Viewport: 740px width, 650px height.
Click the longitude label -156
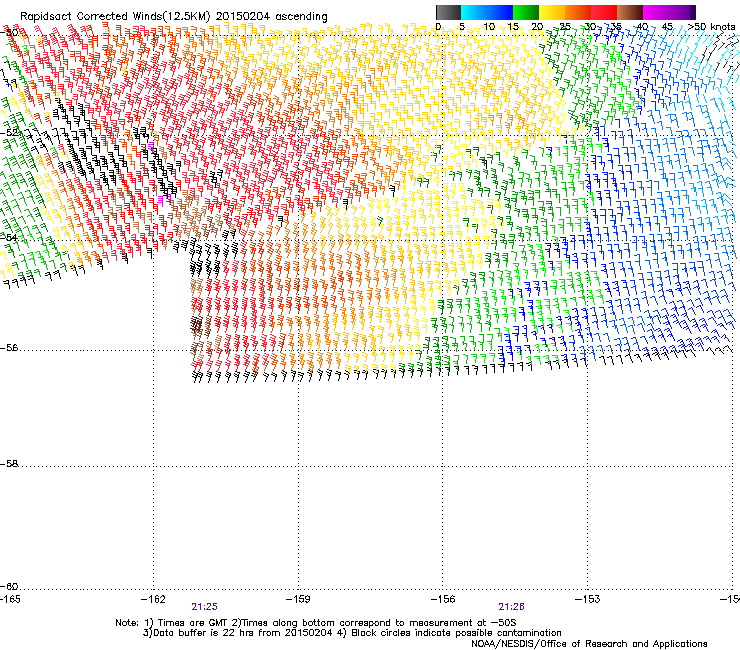tap(443, 599)
